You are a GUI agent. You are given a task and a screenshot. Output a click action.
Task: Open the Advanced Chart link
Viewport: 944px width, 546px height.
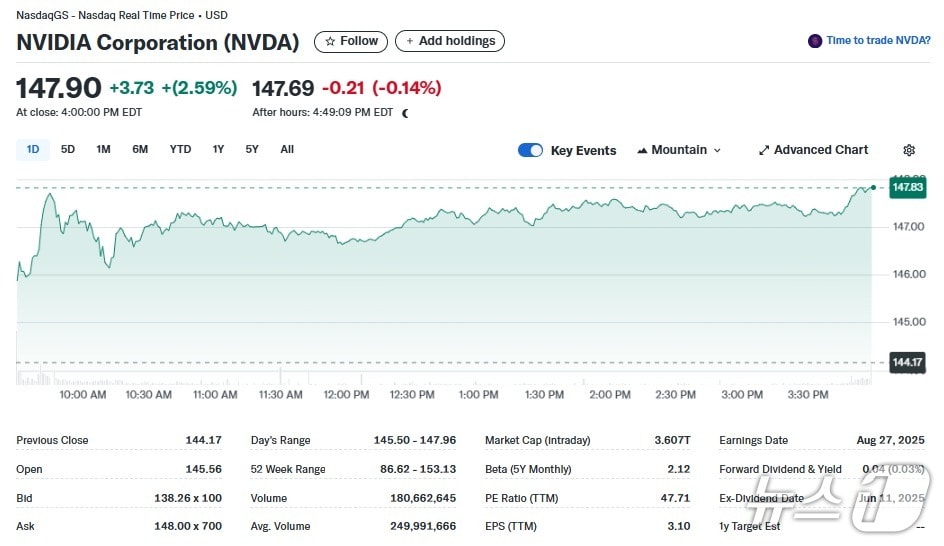coord(821,150)
